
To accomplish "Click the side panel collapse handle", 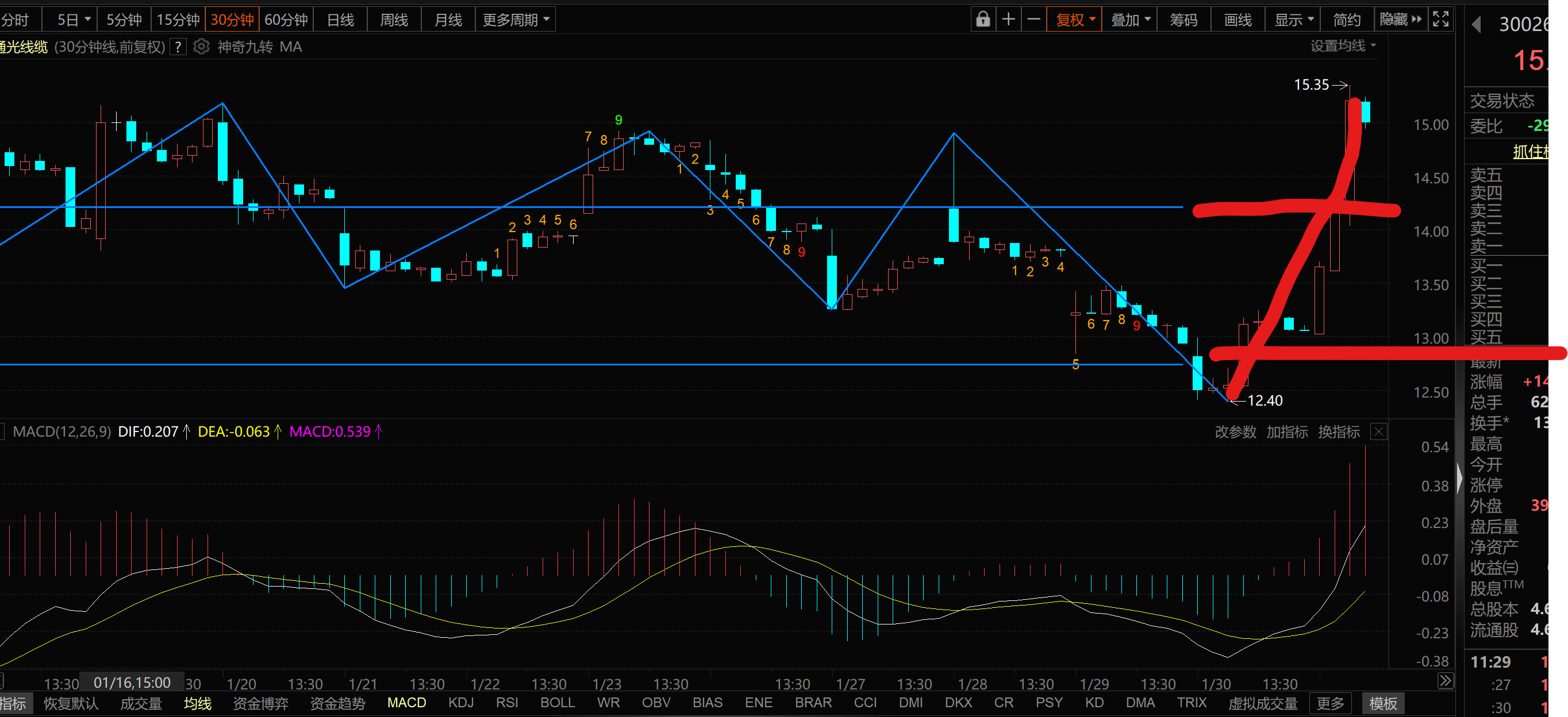I will click(x=1459, y=478).
